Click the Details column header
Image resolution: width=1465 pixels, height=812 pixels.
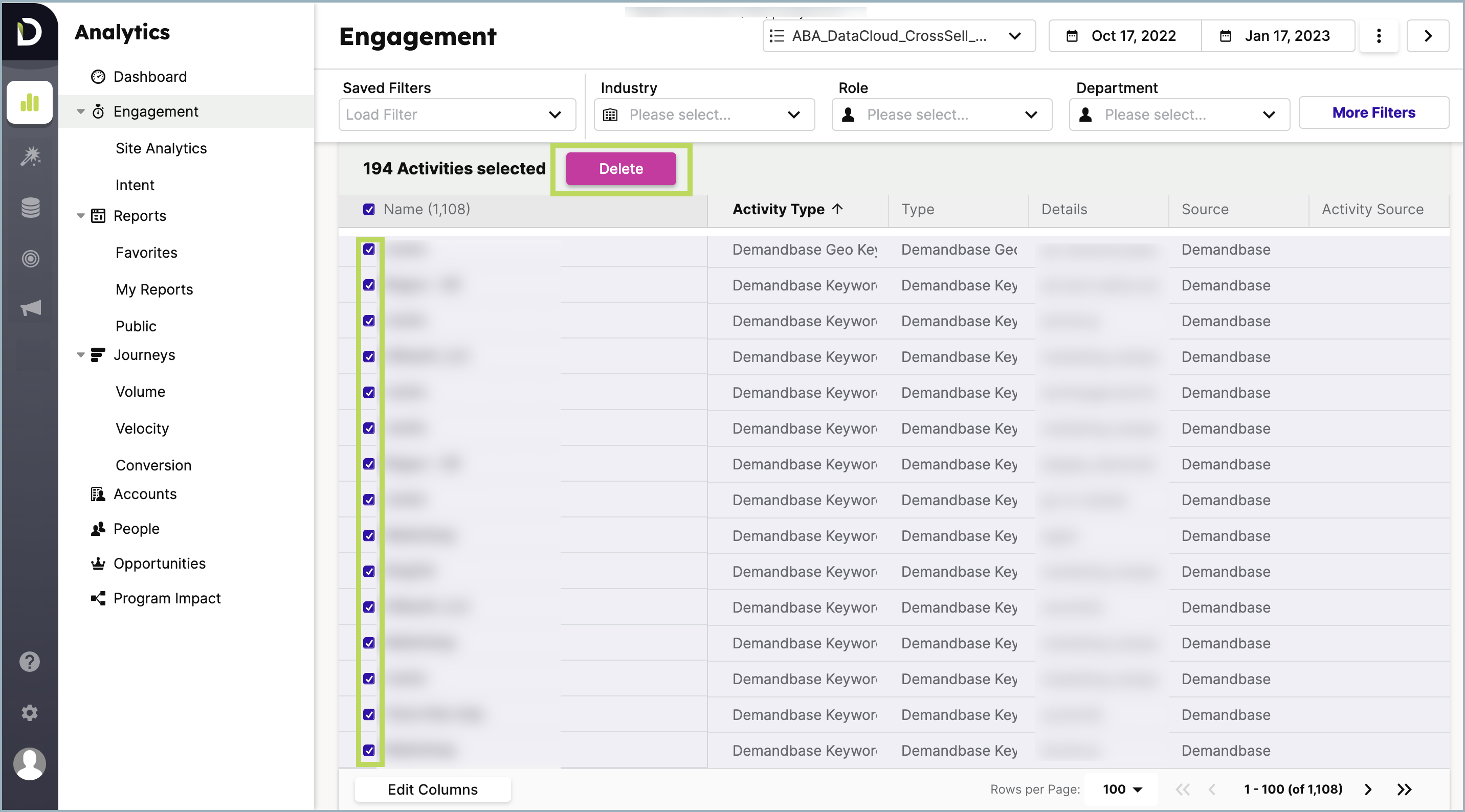pos(1064,209)
